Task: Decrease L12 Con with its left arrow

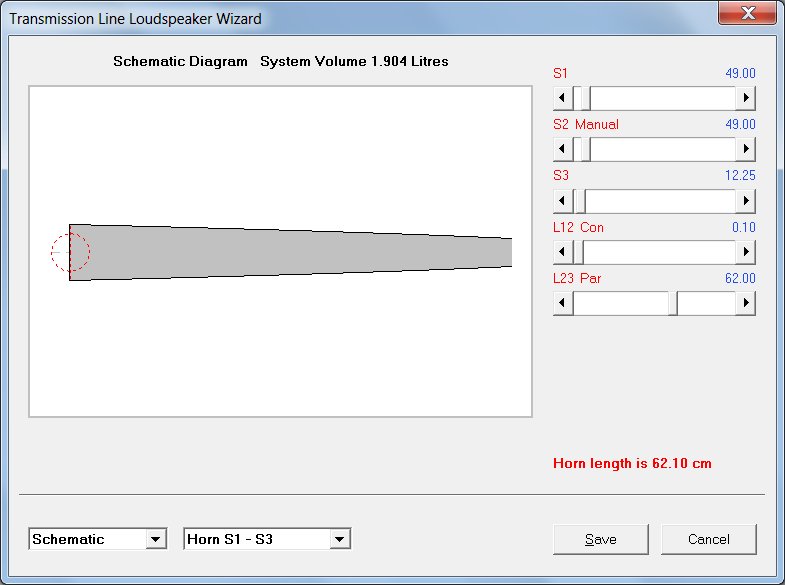Action: [563, 252]
